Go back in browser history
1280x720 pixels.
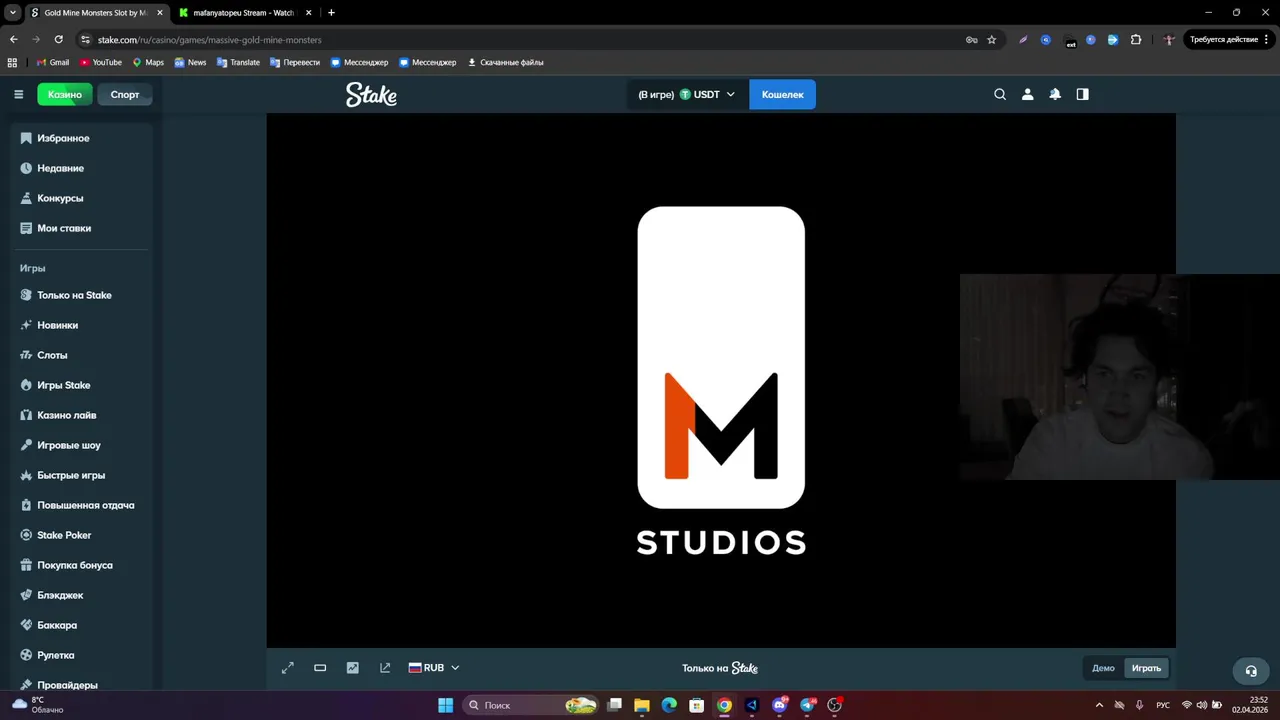(x=13, y=40)
